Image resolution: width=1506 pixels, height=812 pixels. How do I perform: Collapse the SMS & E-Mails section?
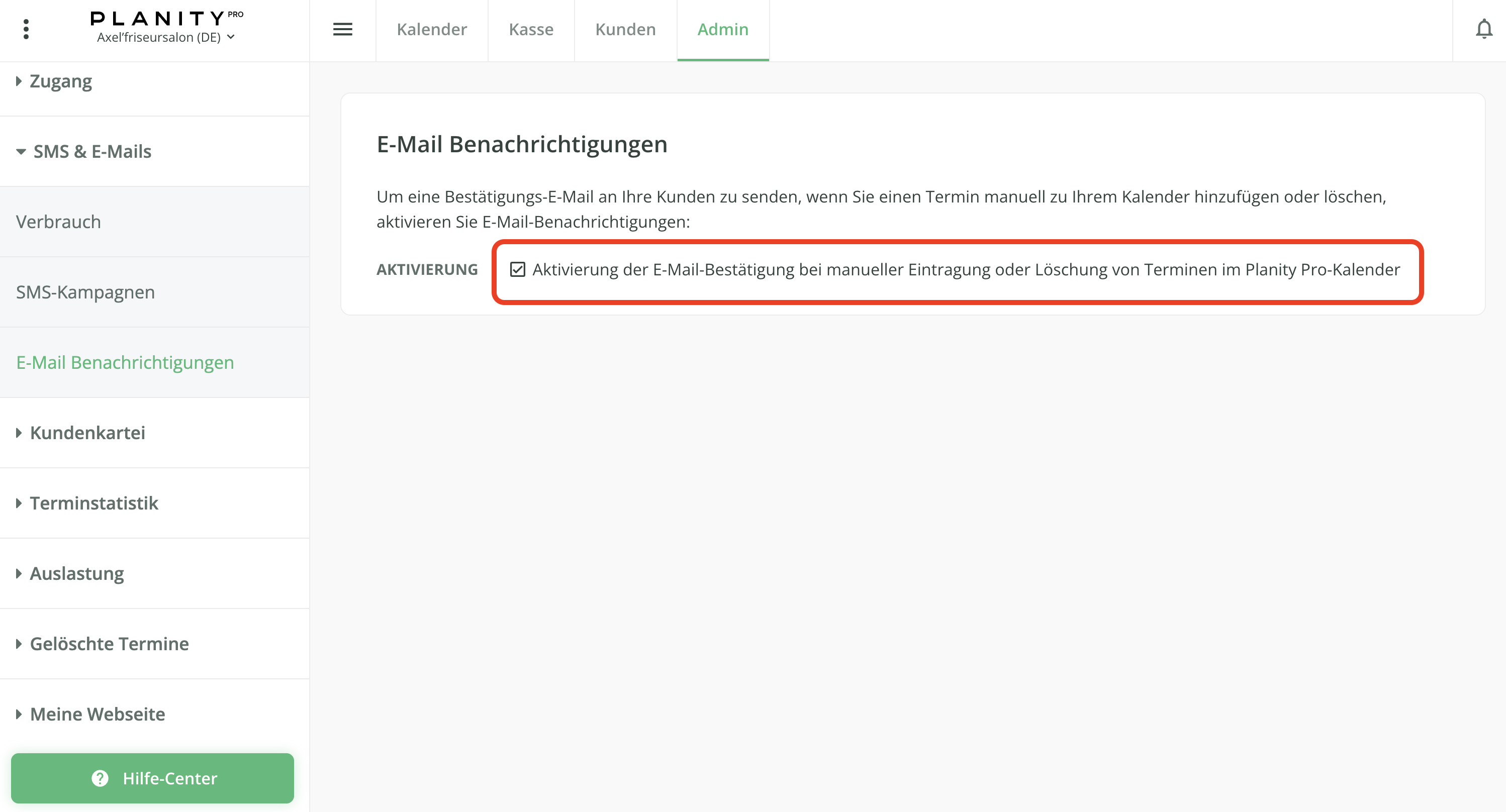pos(92,151)
